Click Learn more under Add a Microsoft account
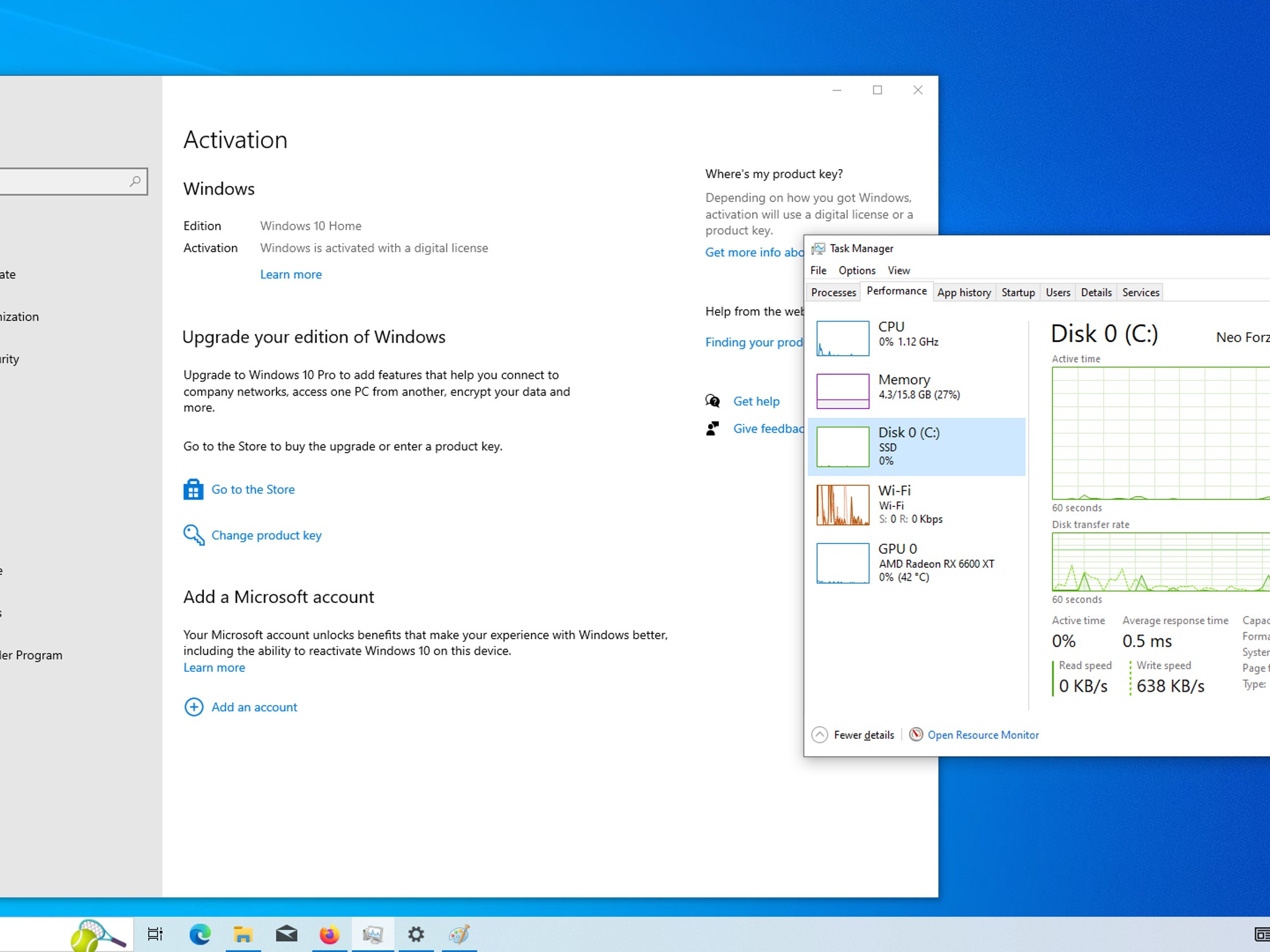Viewport: 1270px width, 952px height. tap(214, 668)
